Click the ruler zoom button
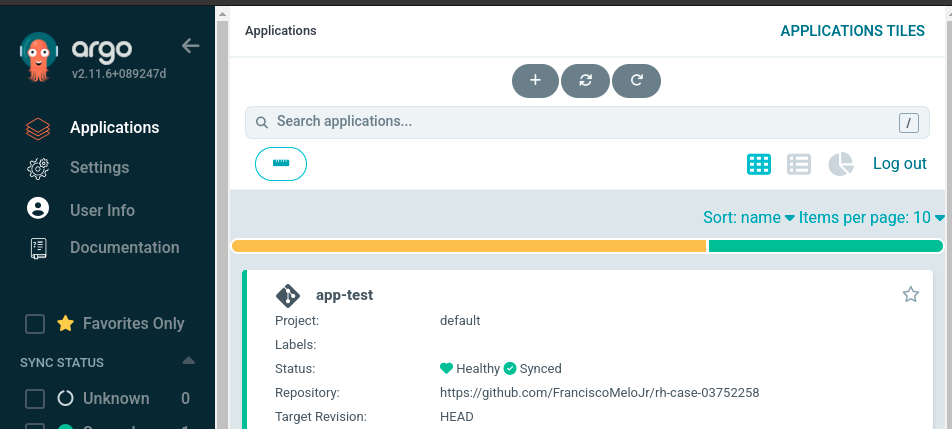This screenshot has width=952, height=429. tap(281, 164)
